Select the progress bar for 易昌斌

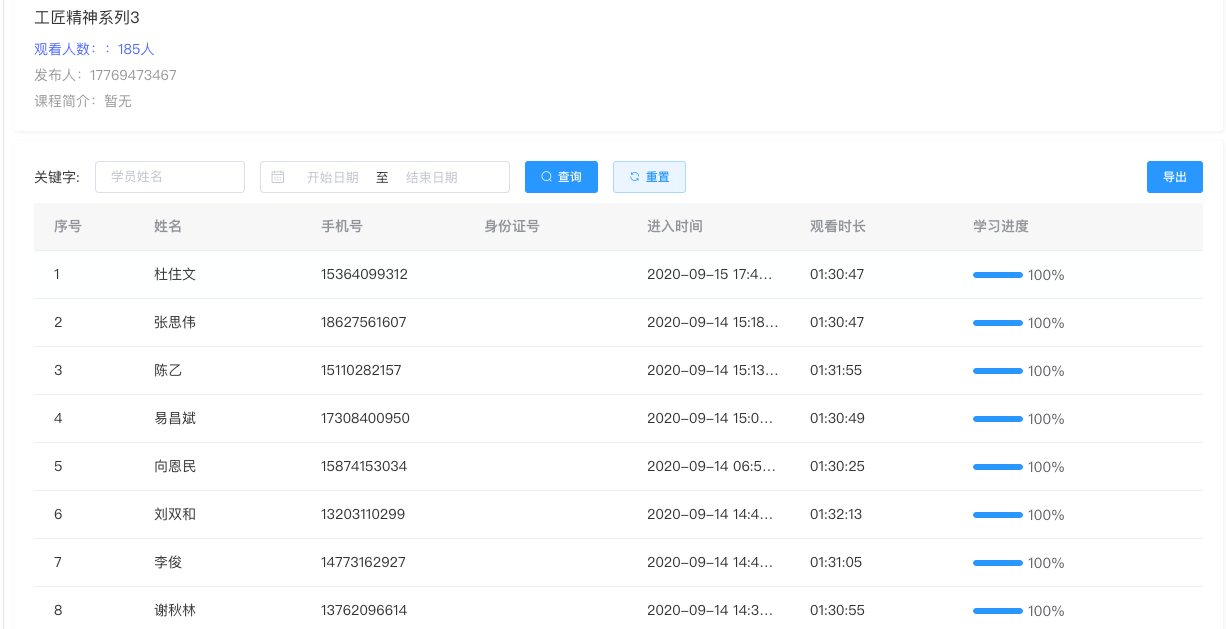[997, 419]
